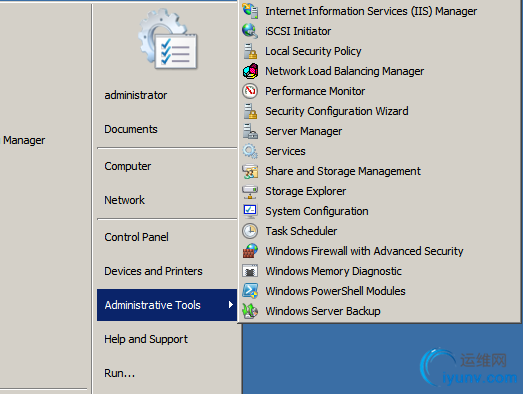The height and width of the screenshot is (394, 523).
Task: Click the Windows PowerShell Modules icon
Action: coord(250,291)
